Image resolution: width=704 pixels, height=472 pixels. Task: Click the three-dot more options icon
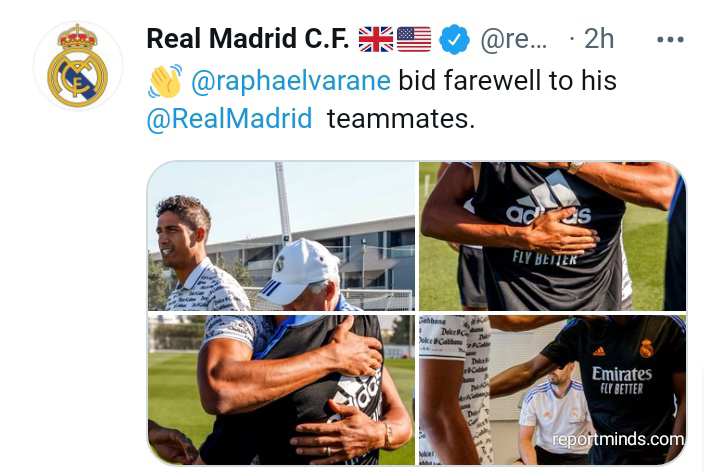click(670, 40)
